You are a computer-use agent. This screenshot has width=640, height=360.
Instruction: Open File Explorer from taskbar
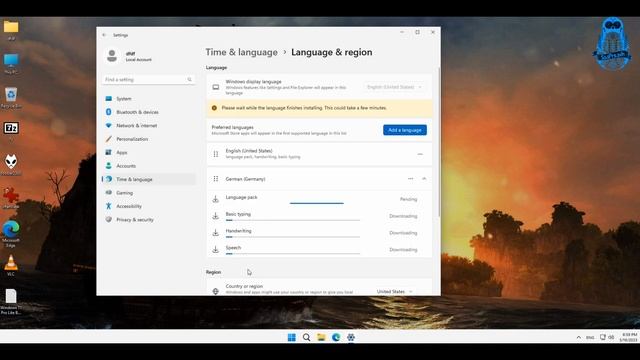(x=321, y=337)
